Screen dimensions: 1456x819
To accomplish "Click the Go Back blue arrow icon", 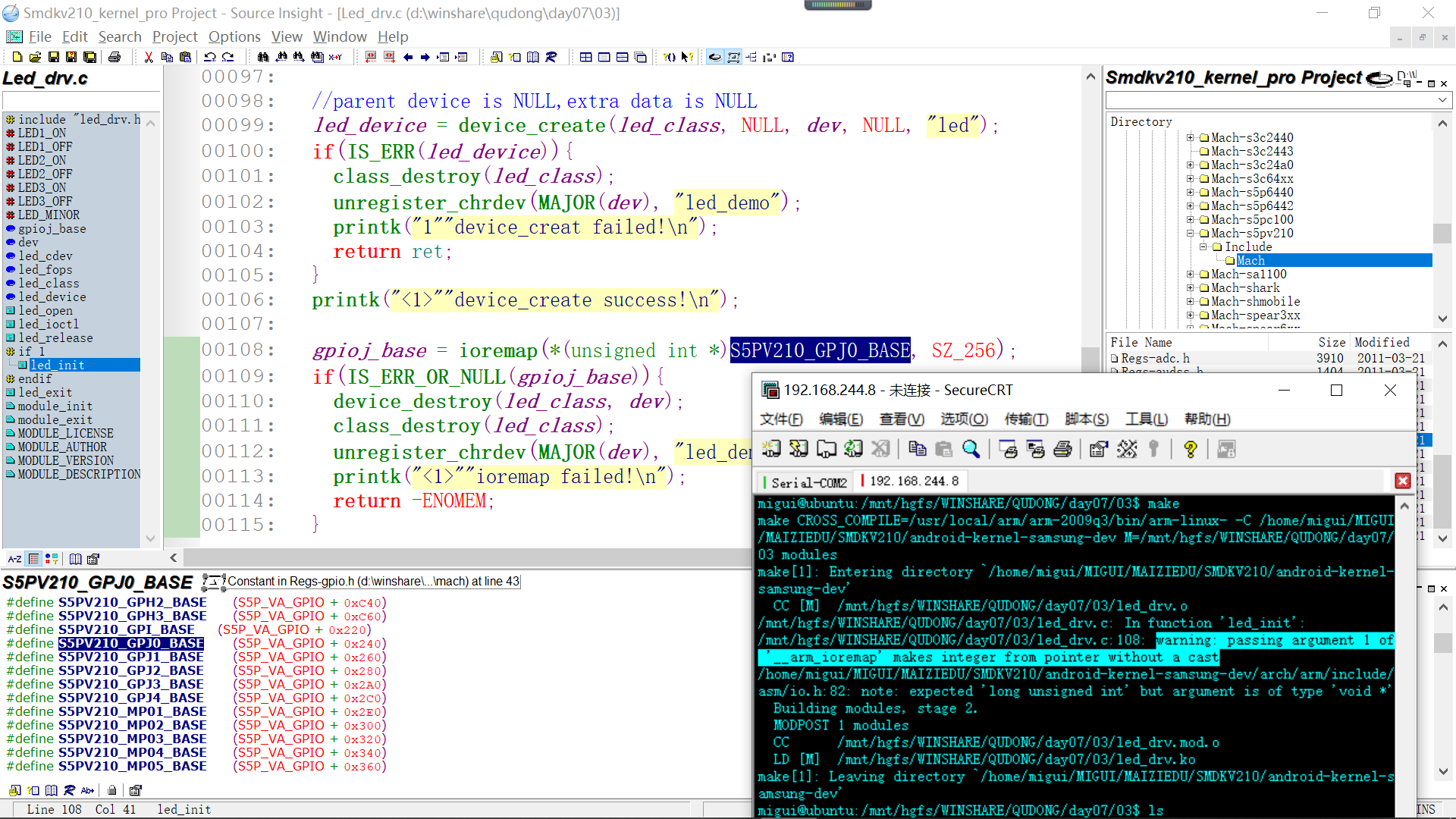I will pos(408,57).
